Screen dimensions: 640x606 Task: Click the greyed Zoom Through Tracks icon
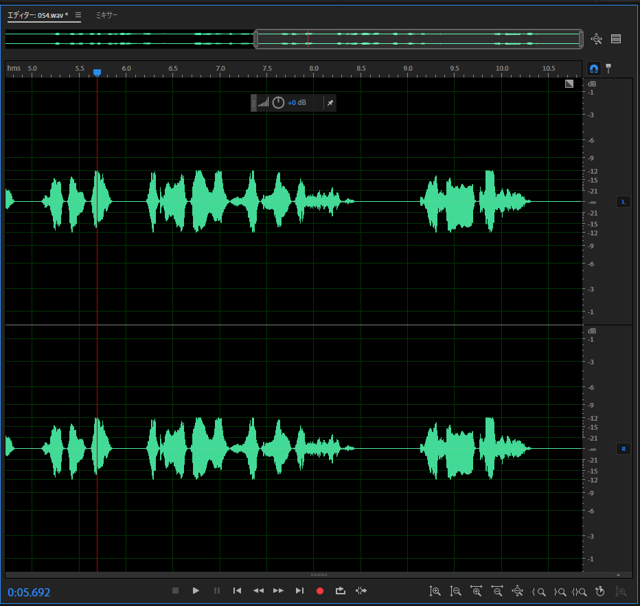[x=621, y=591]
